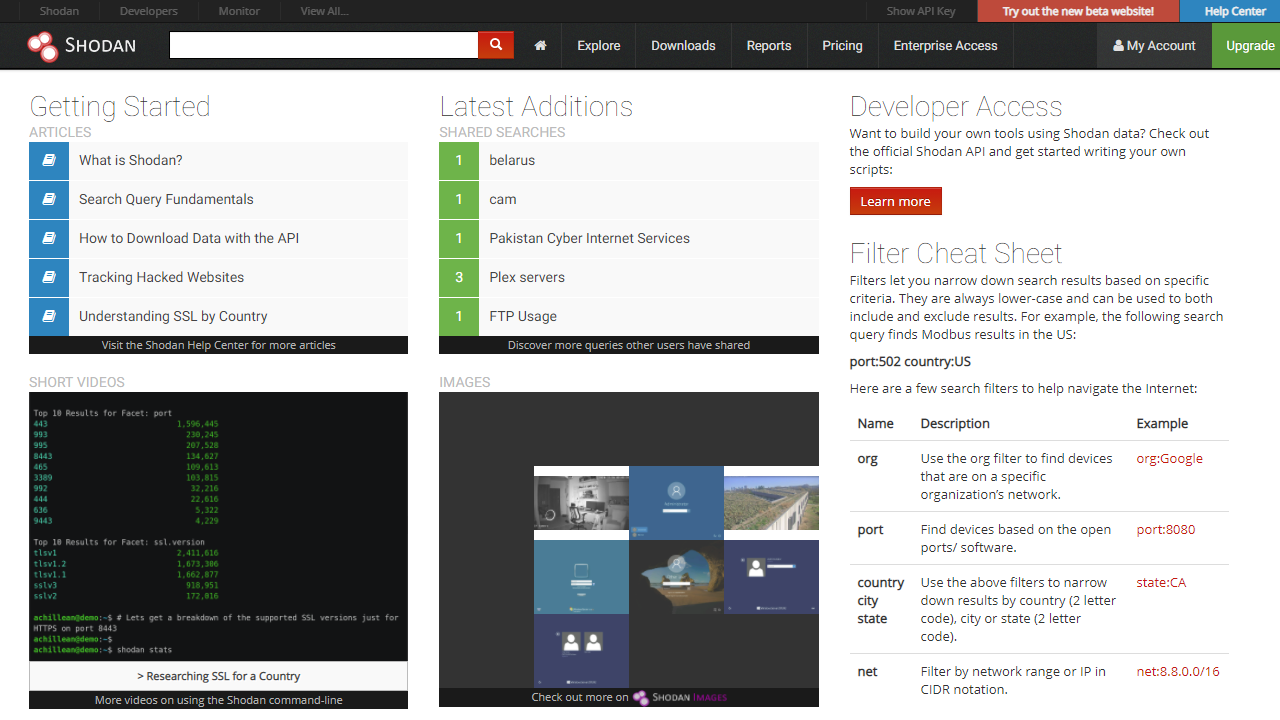
Task: Click book icon beside How to Download Data
Action: pos(49,238)
